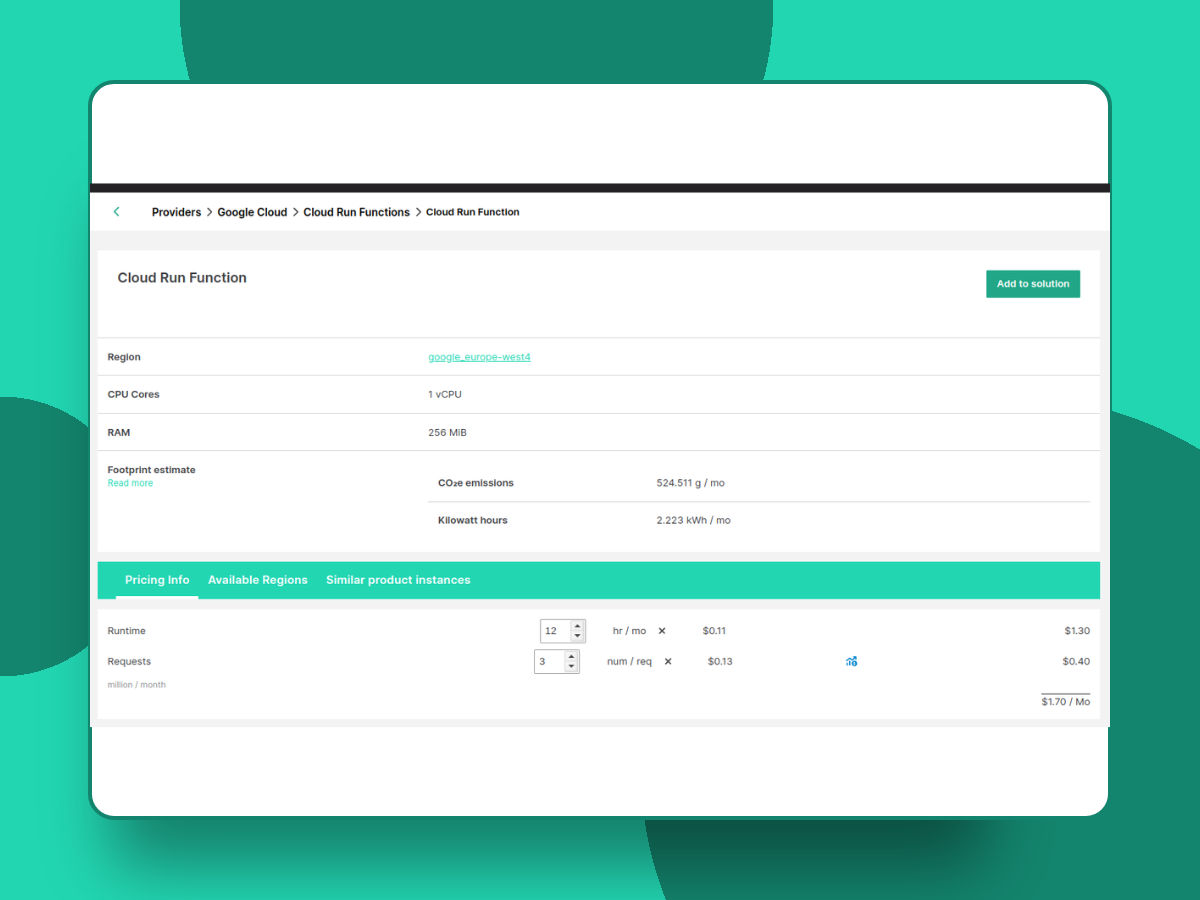Increase Requests count with up arrow
Screen dimensions: 1200x900
[x=571, y=656]
